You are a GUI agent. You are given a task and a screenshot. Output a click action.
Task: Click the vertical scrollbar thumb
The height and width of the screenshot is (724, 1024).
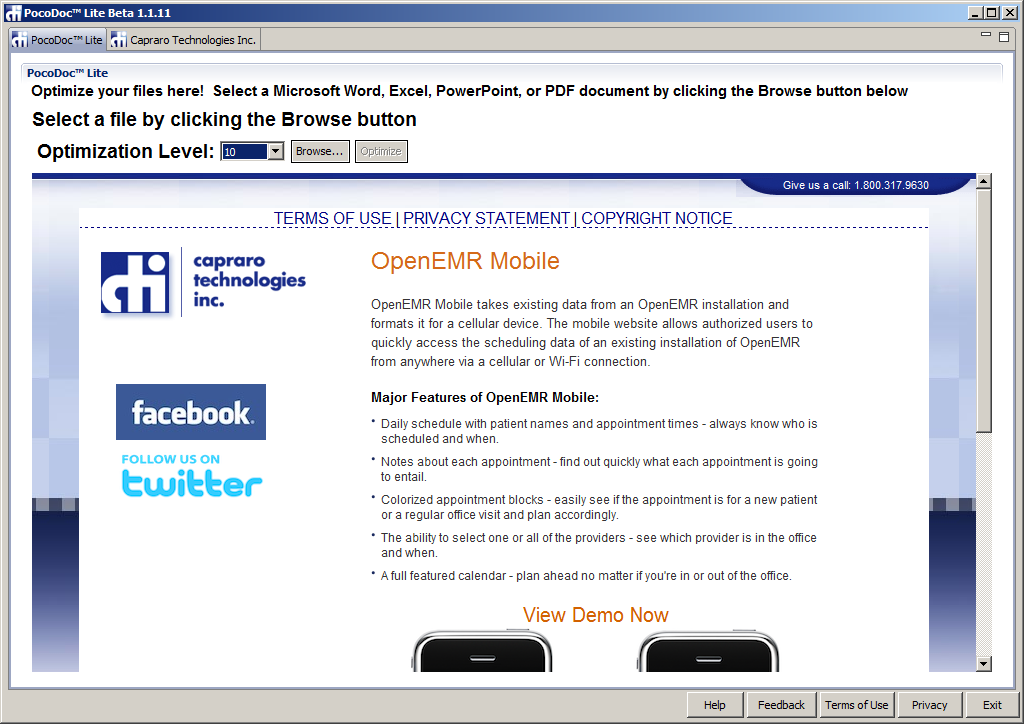coord(984,311)
